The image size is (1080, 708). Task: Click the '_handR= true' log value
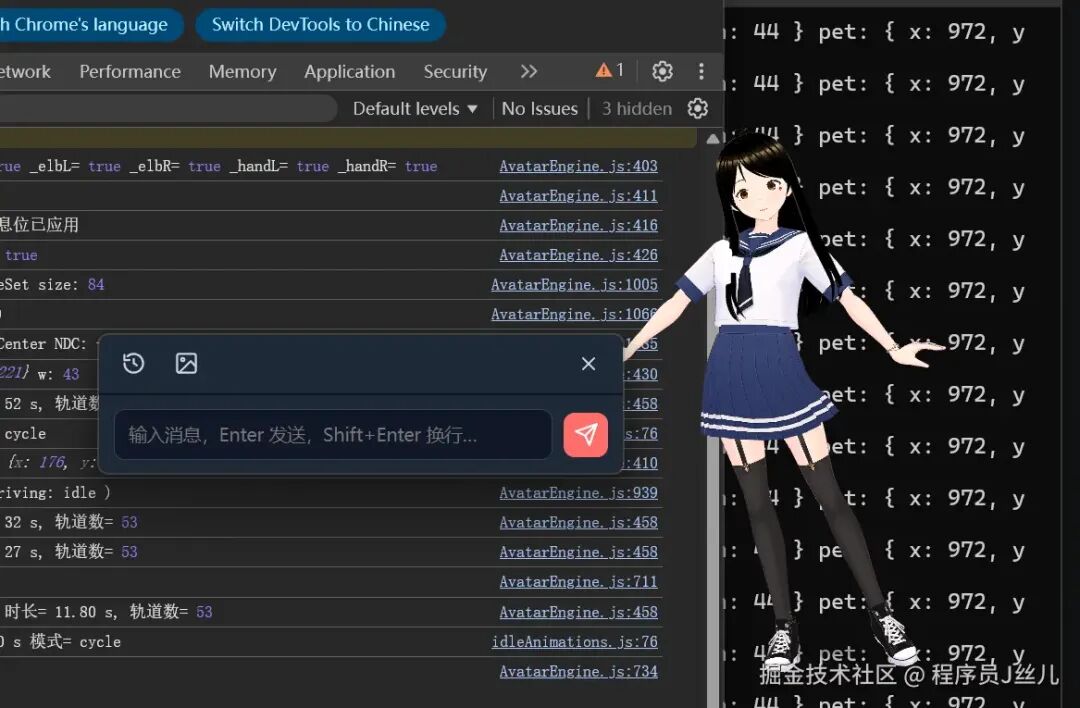point(387,166)
